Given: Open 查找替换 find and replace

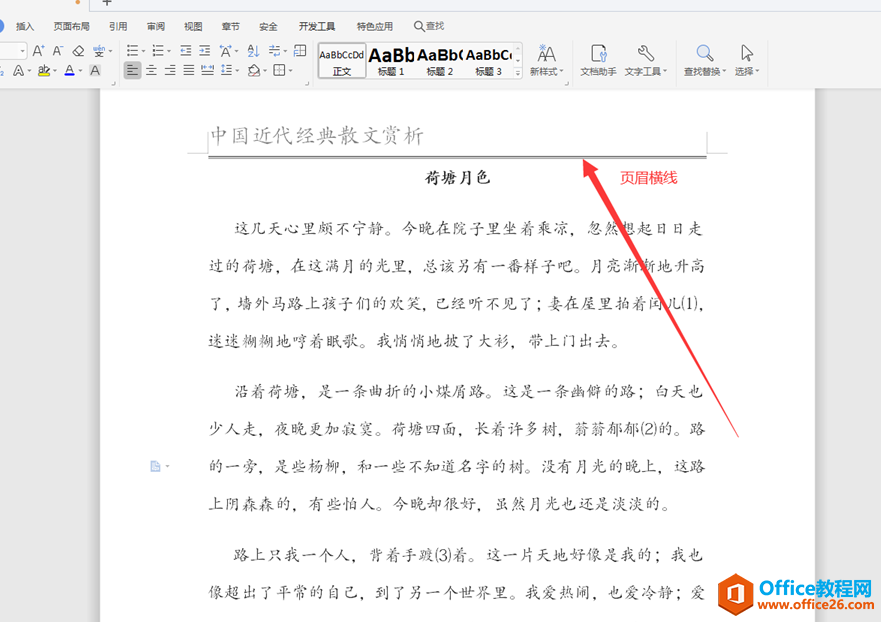Looking at the screenshot, I should coord(705,60).
